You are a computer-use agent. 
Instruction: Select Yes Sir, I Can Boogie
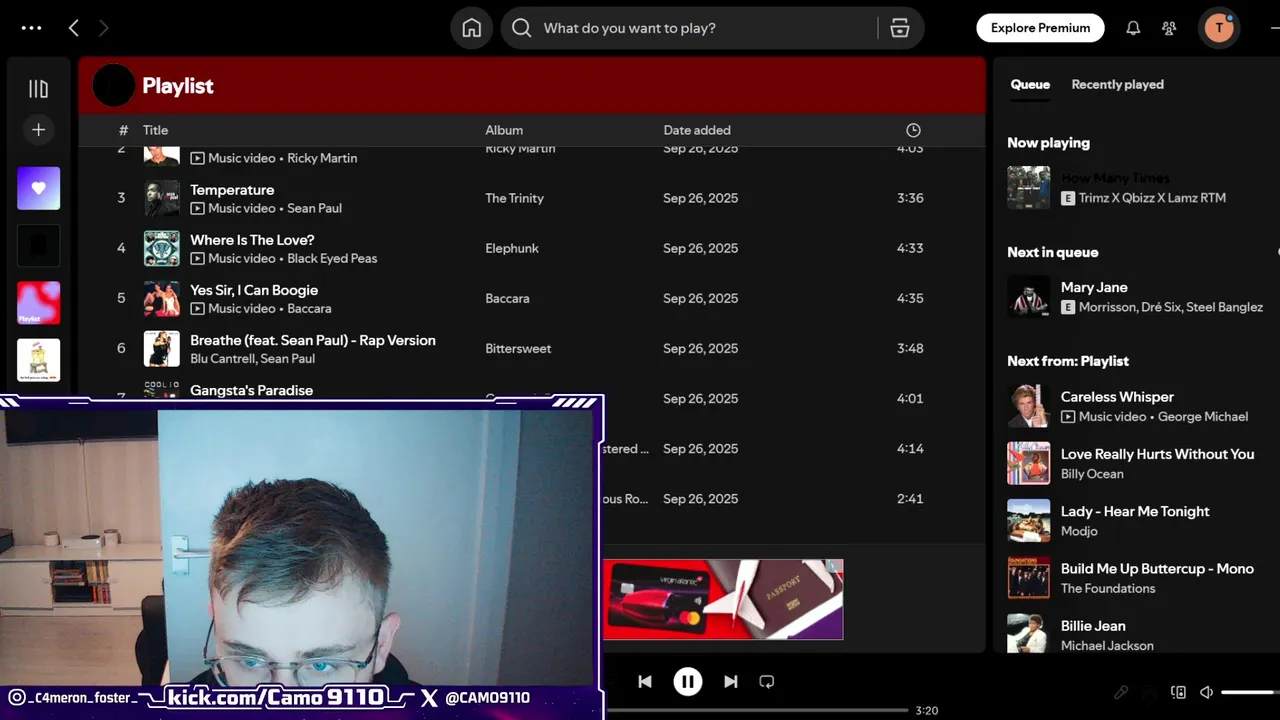(x=254, y=290)
